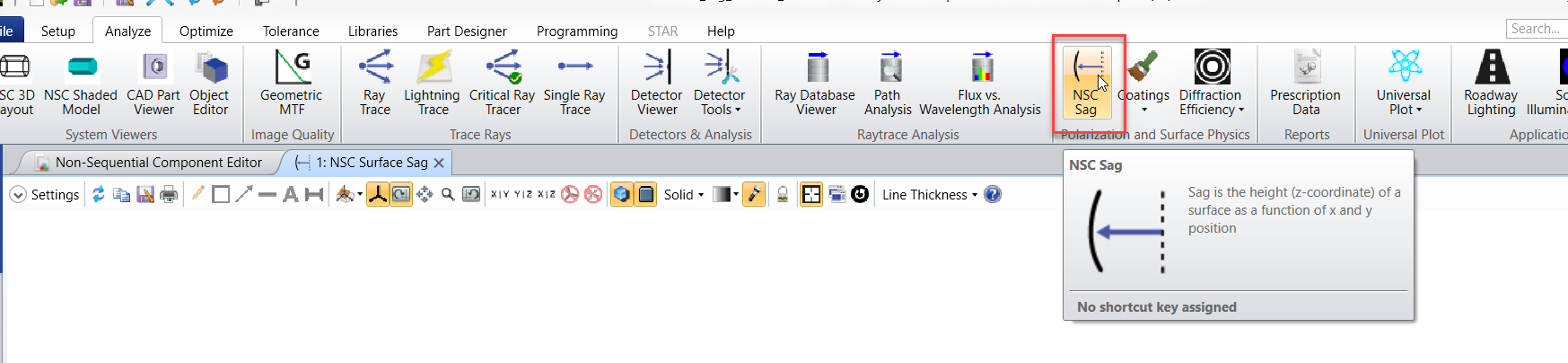1568x363 pixels.
Task: Switch to the Tolerance ribbon tab
Action: click(291, 31)
